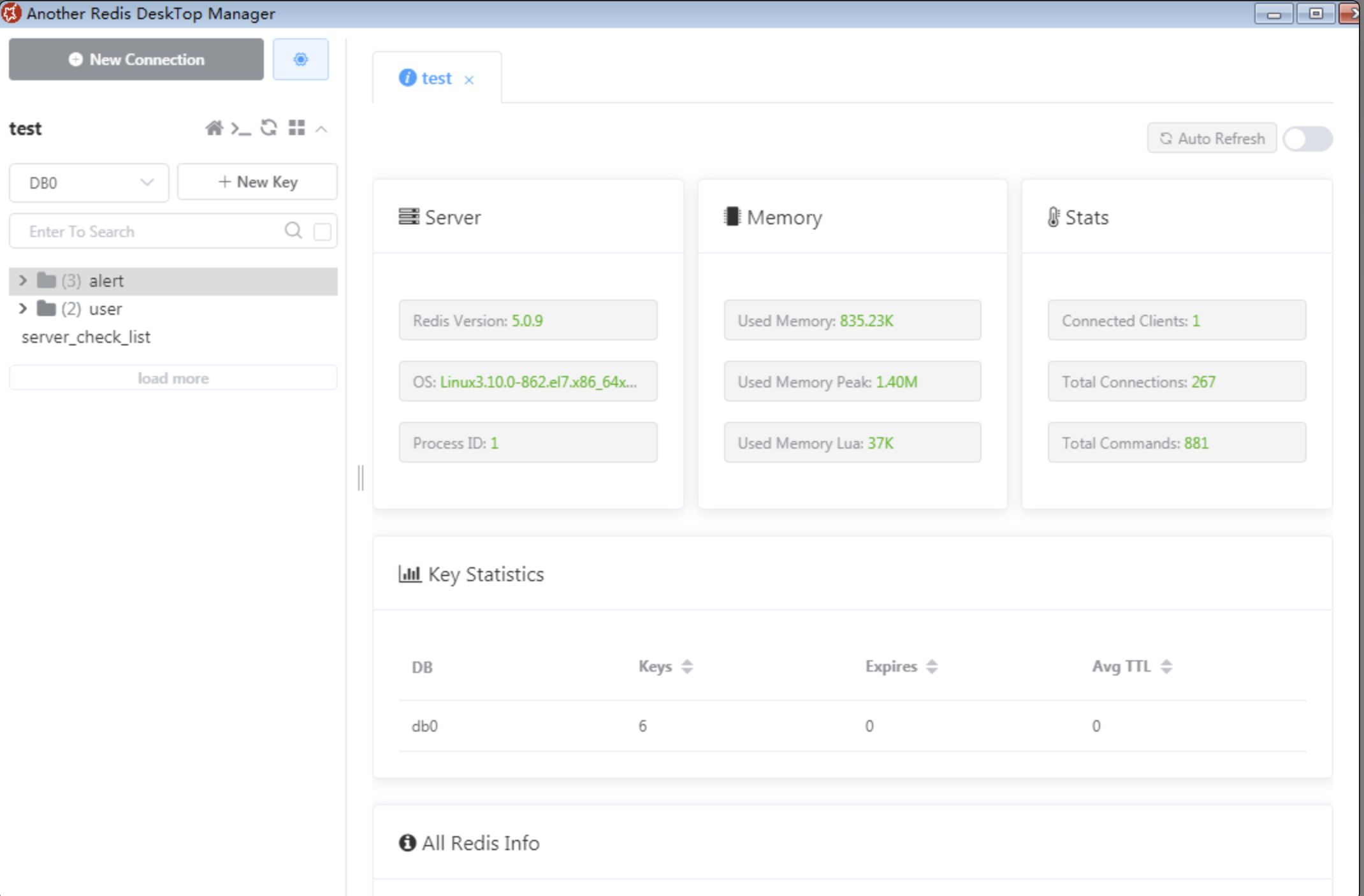Viewport: 1364px width, 896px height.
Task: Click the Memory panel icon
Action: point(733,217)
